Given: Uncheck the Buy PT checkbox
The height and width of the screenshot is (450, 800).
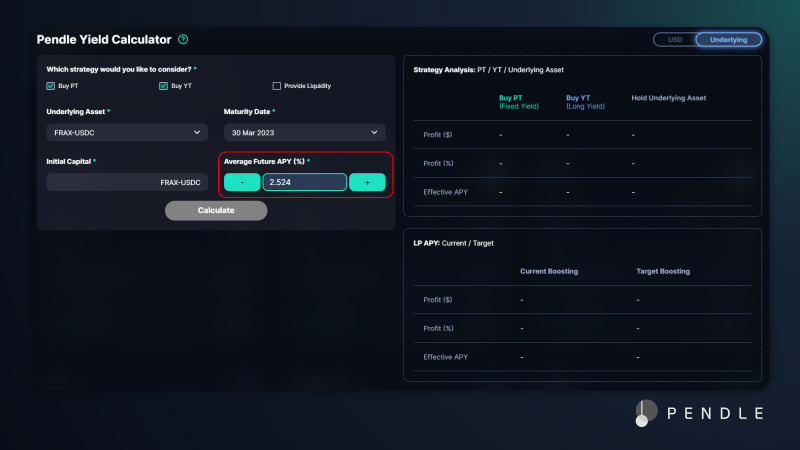Looking at the screenshot, I should (51, 86).
